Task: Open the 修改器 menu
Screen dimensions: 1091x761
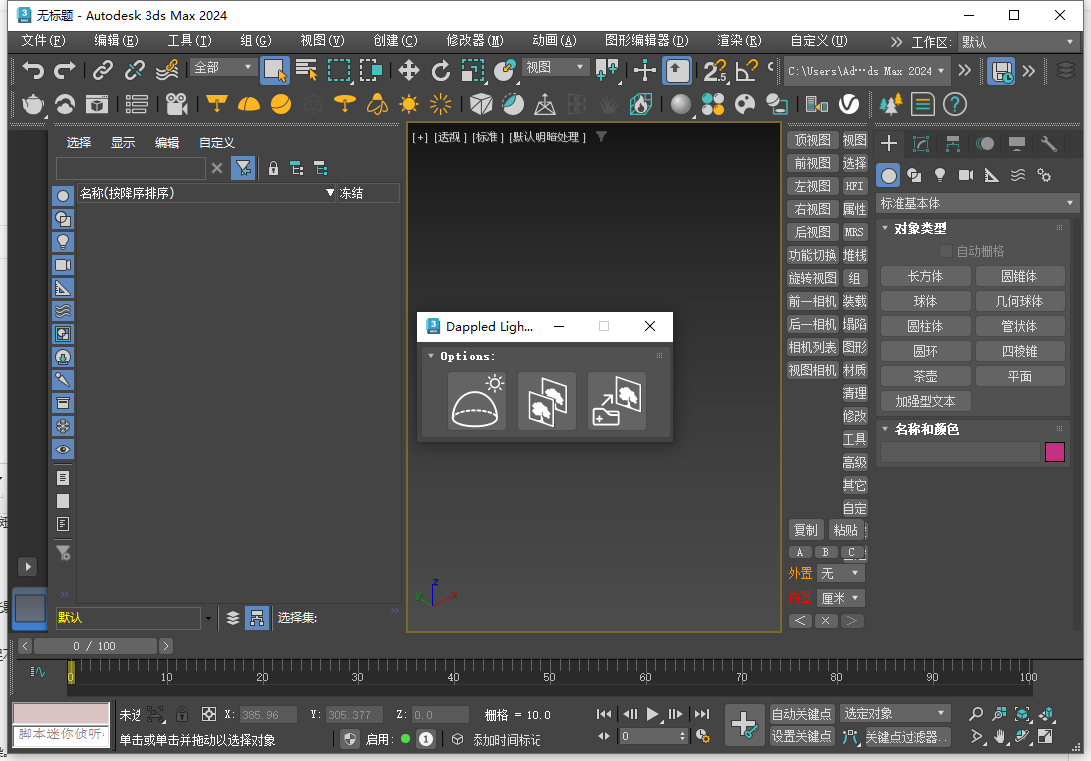Action: click(x=474, y=41)
